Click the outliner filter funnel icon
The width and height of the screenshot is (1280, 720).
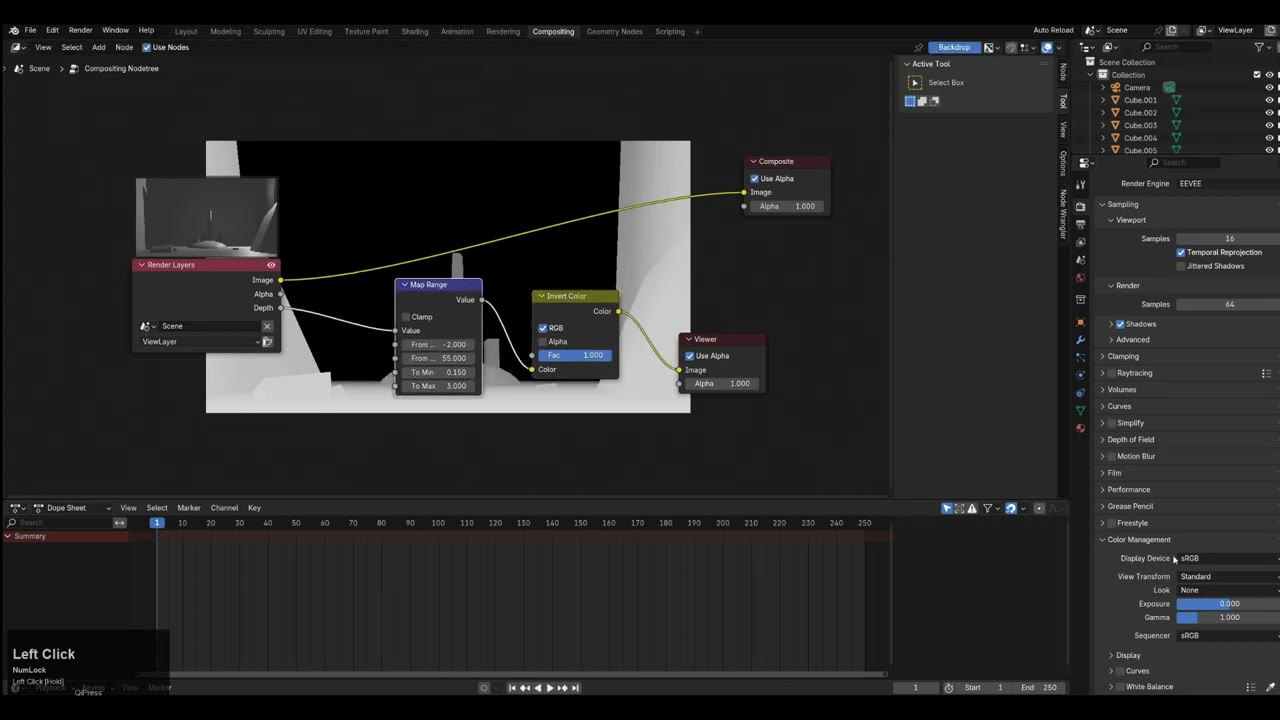click(x=1257, y=47)
